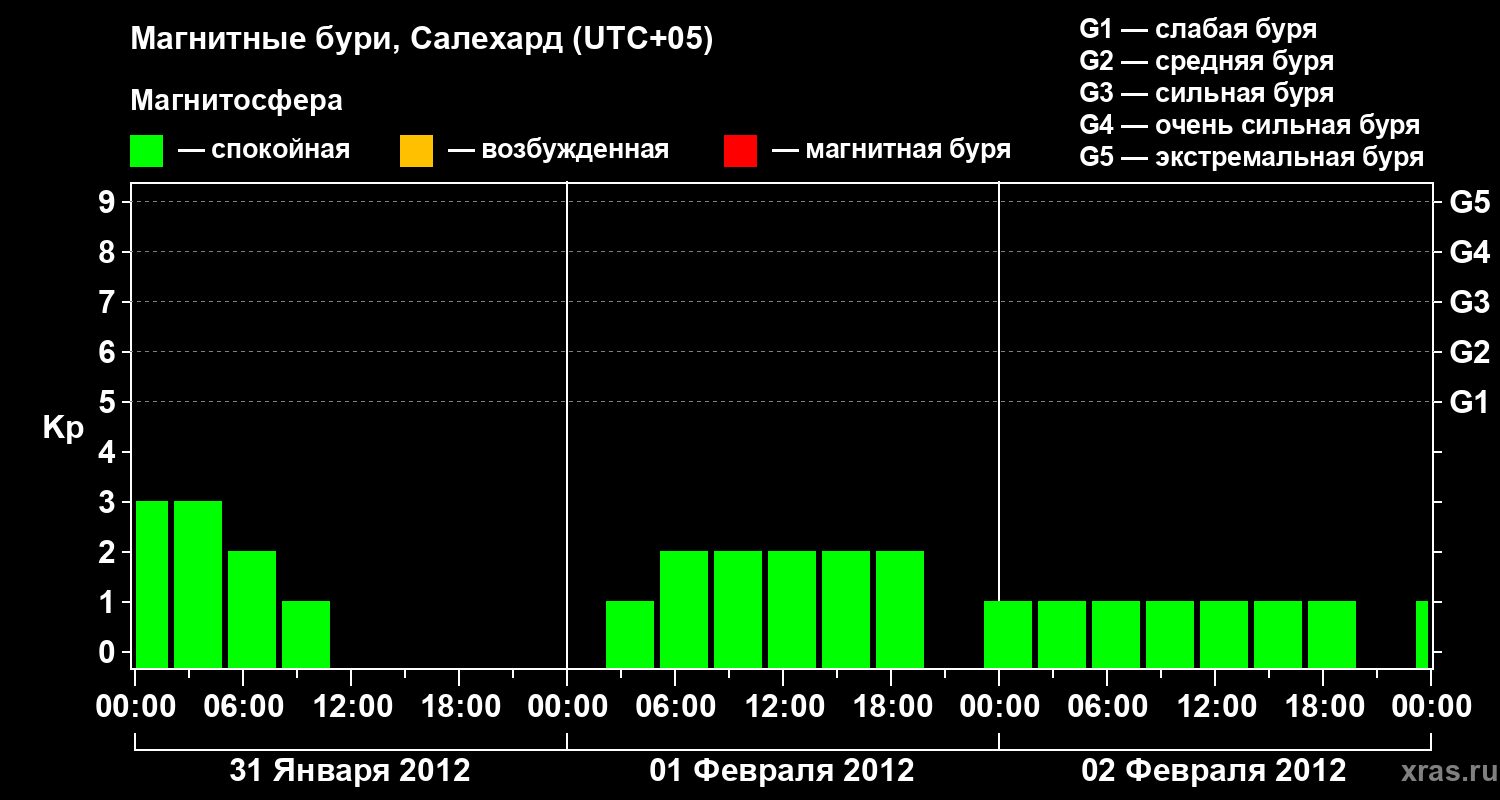Viewport: 1500px width, 800px height.
Task: Select the 'G5 — экстремальная буря' legend line
Action: coord(1252,157)
